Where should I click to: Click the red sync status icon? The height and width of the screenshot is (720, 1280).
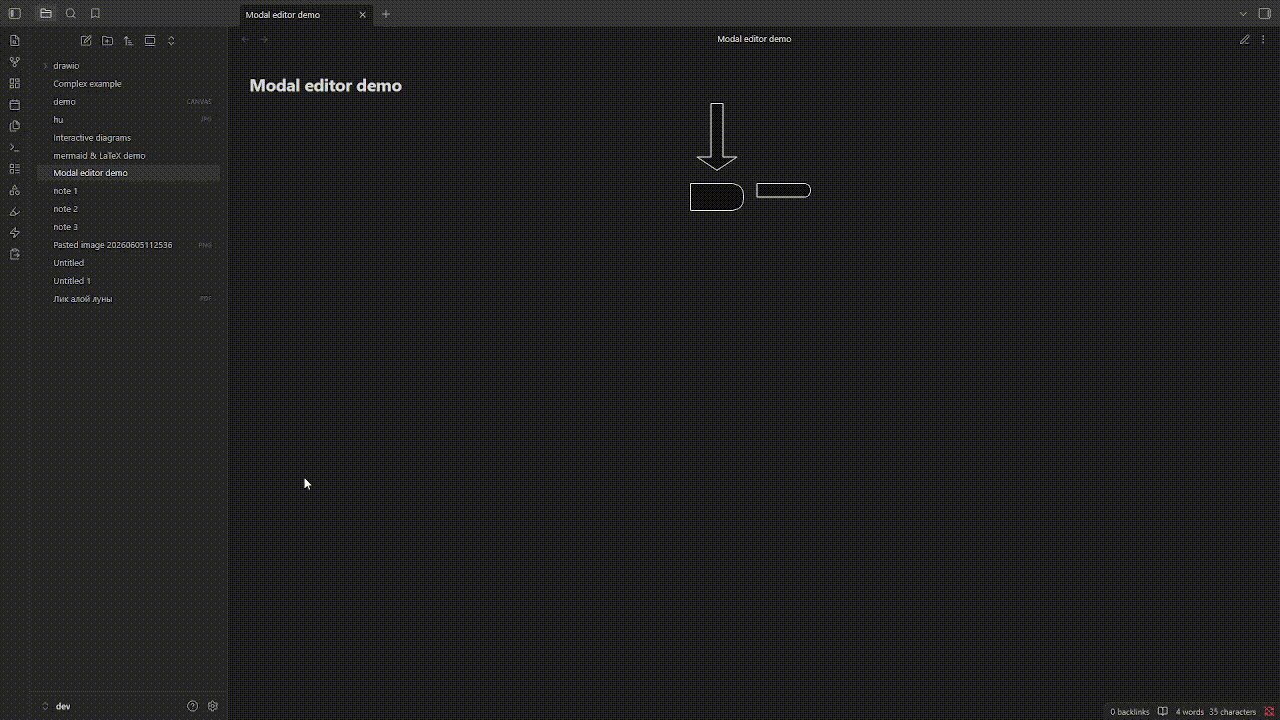click(x=1269, y=712)
